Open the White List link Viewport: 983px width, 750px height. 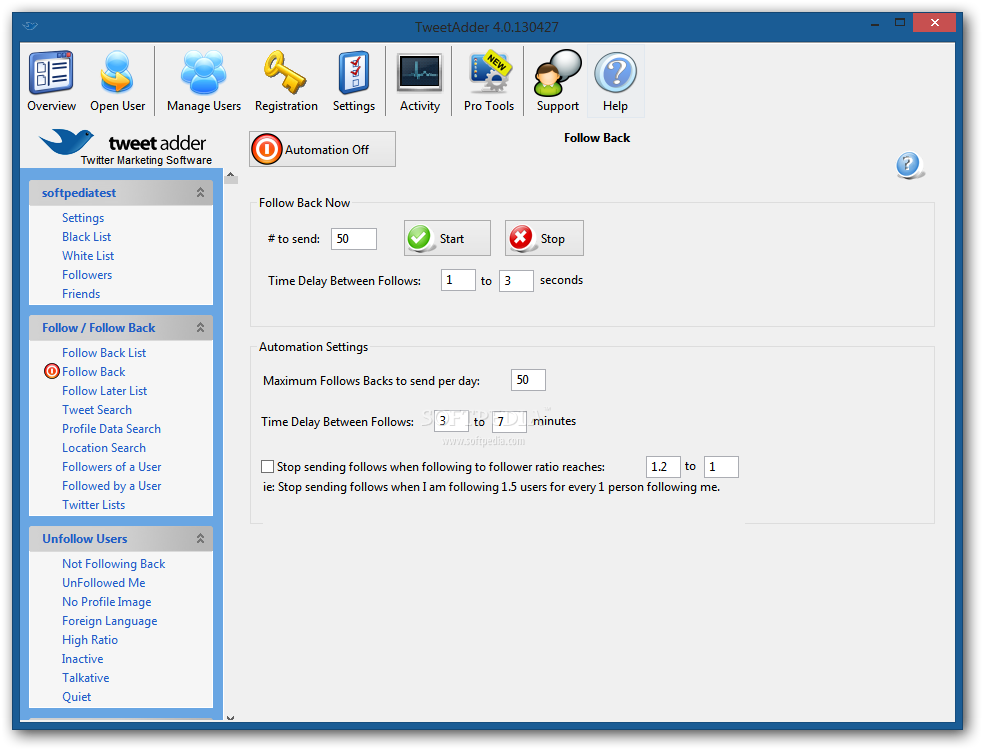[88, 255]
